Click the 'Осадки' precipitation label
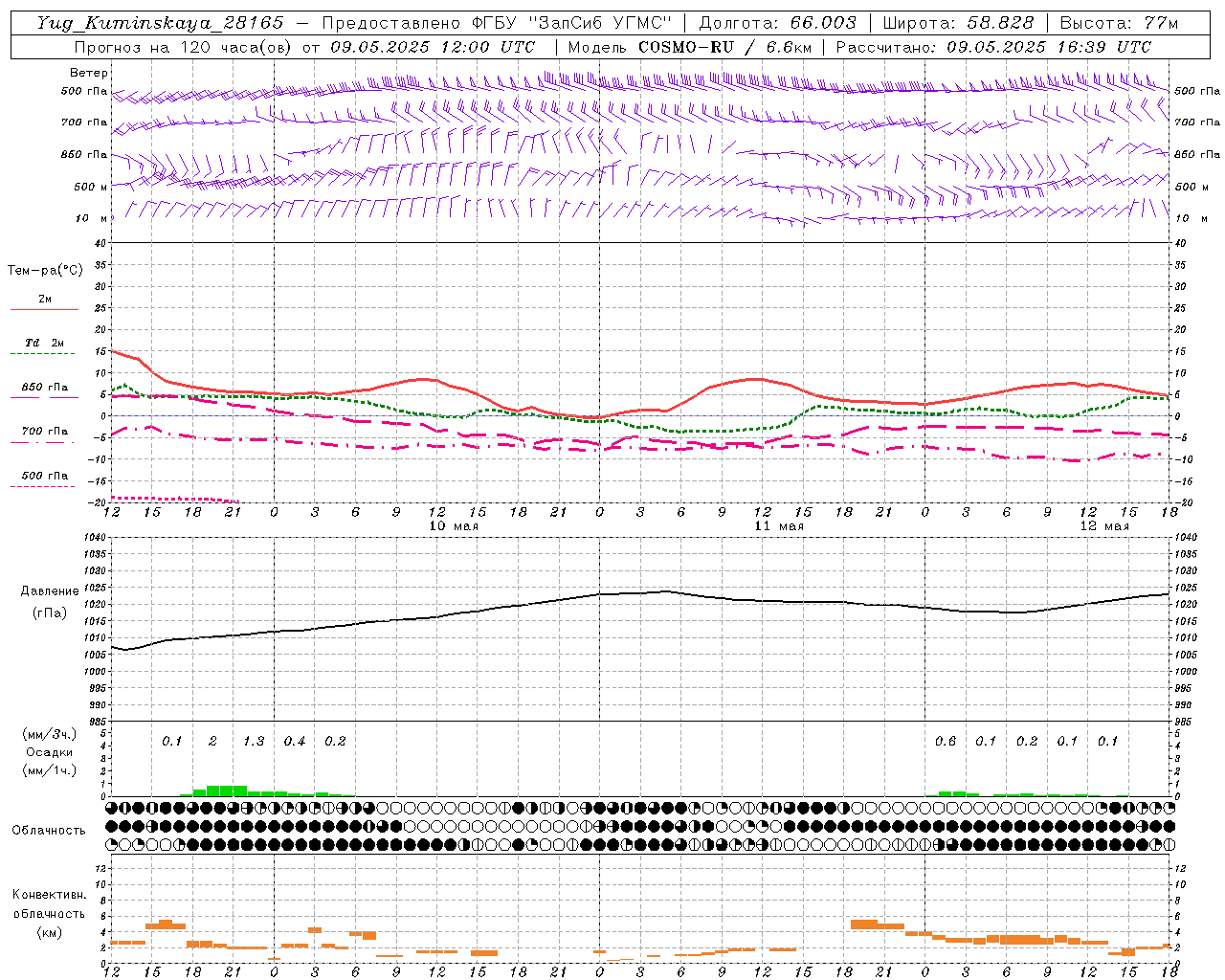This screenshot has width=1225, height=980. click(49, 752)
